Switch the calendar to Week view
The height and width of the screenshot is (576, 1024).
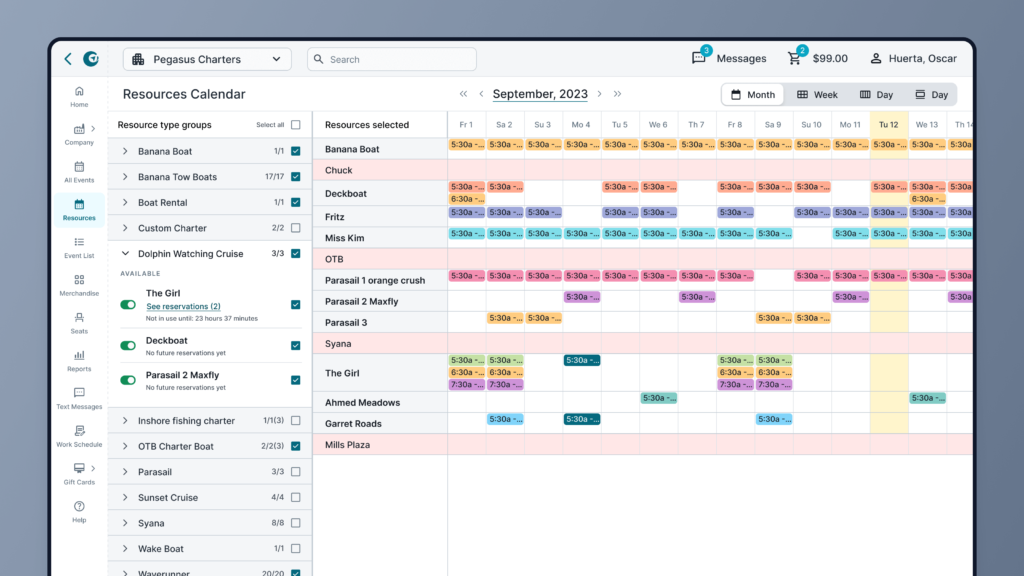(816, 93)
